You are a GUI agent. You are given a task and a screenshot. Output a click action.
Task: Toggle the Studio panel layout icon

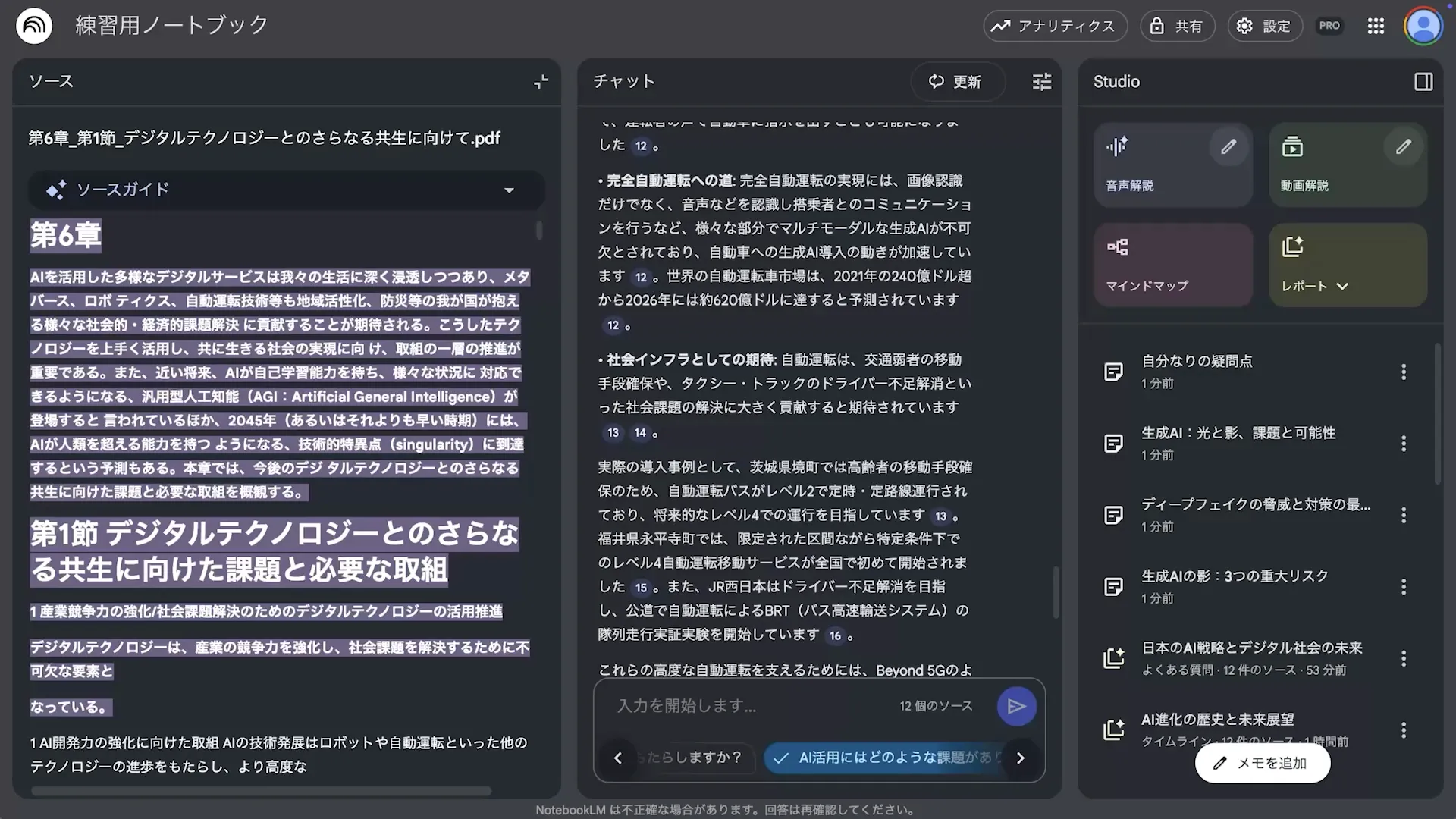(1425, 81)
